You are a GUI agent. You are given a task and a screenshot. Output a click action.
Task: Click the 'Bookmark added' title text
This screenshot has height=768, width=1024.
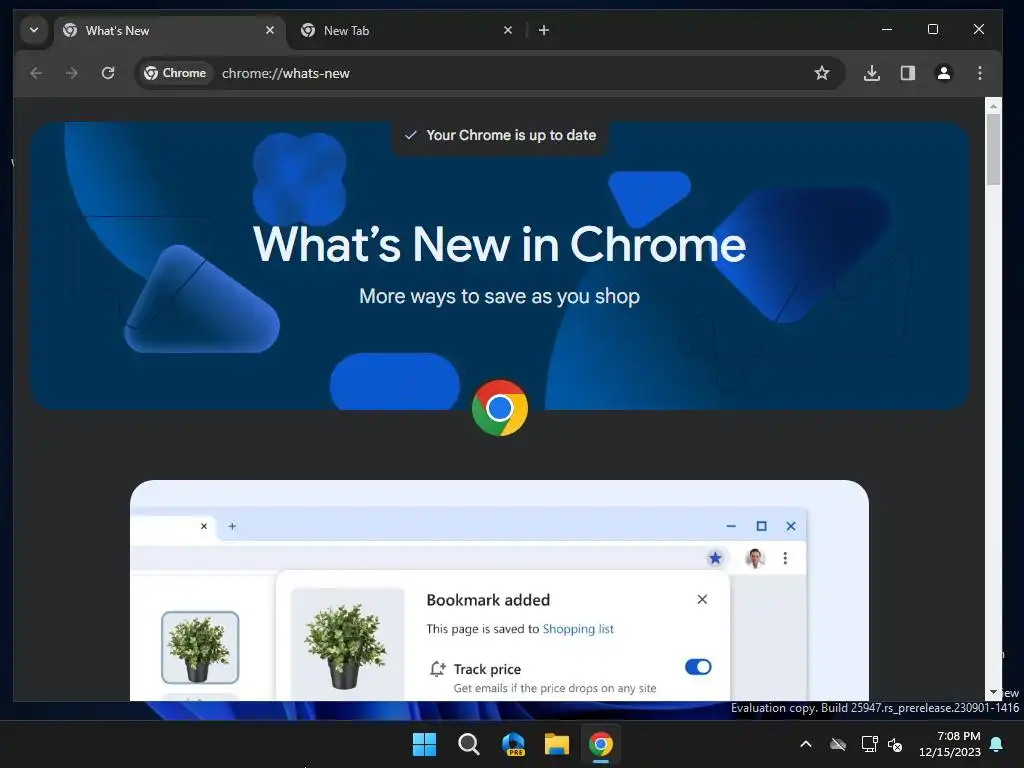488,600
